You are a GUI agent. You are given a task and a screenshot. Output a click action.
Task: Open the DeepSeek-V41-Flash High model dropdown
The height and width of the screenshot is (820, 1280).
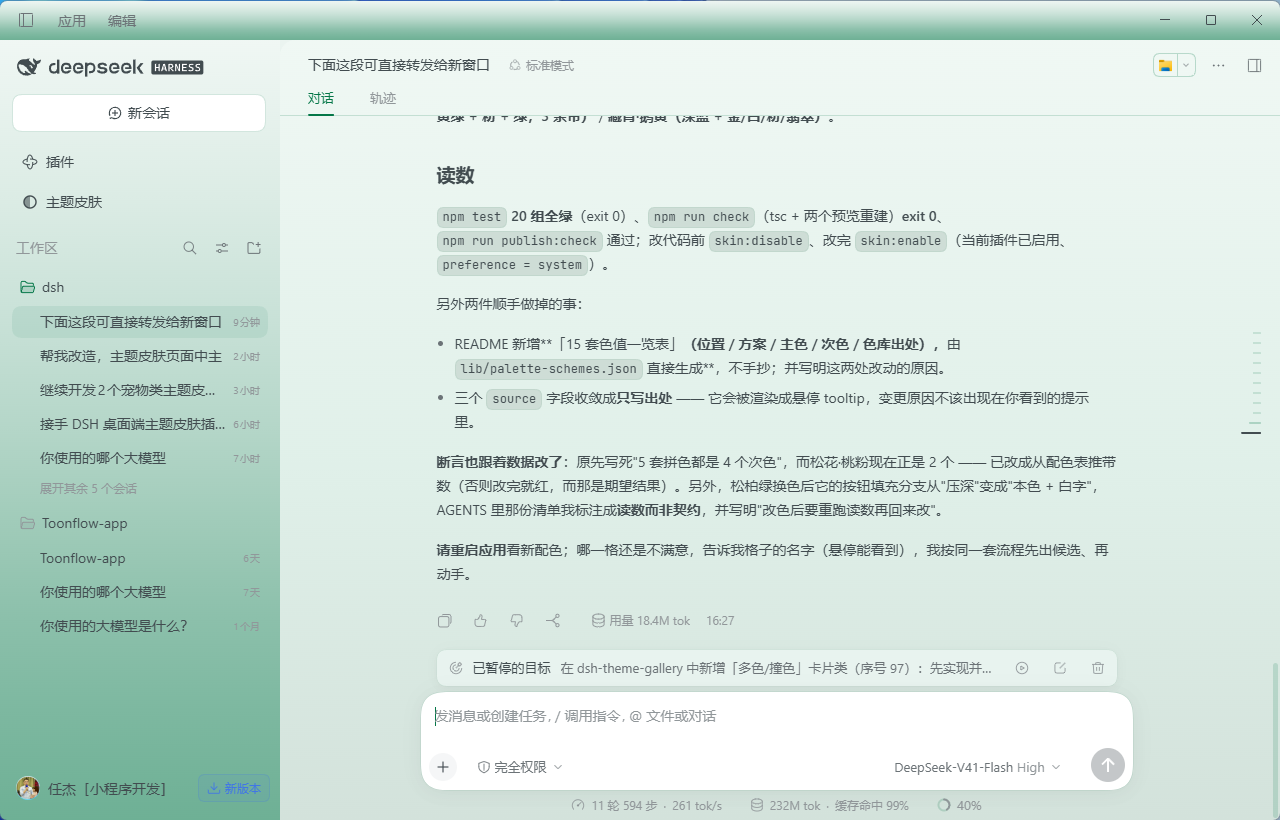[x=977, y=767]
